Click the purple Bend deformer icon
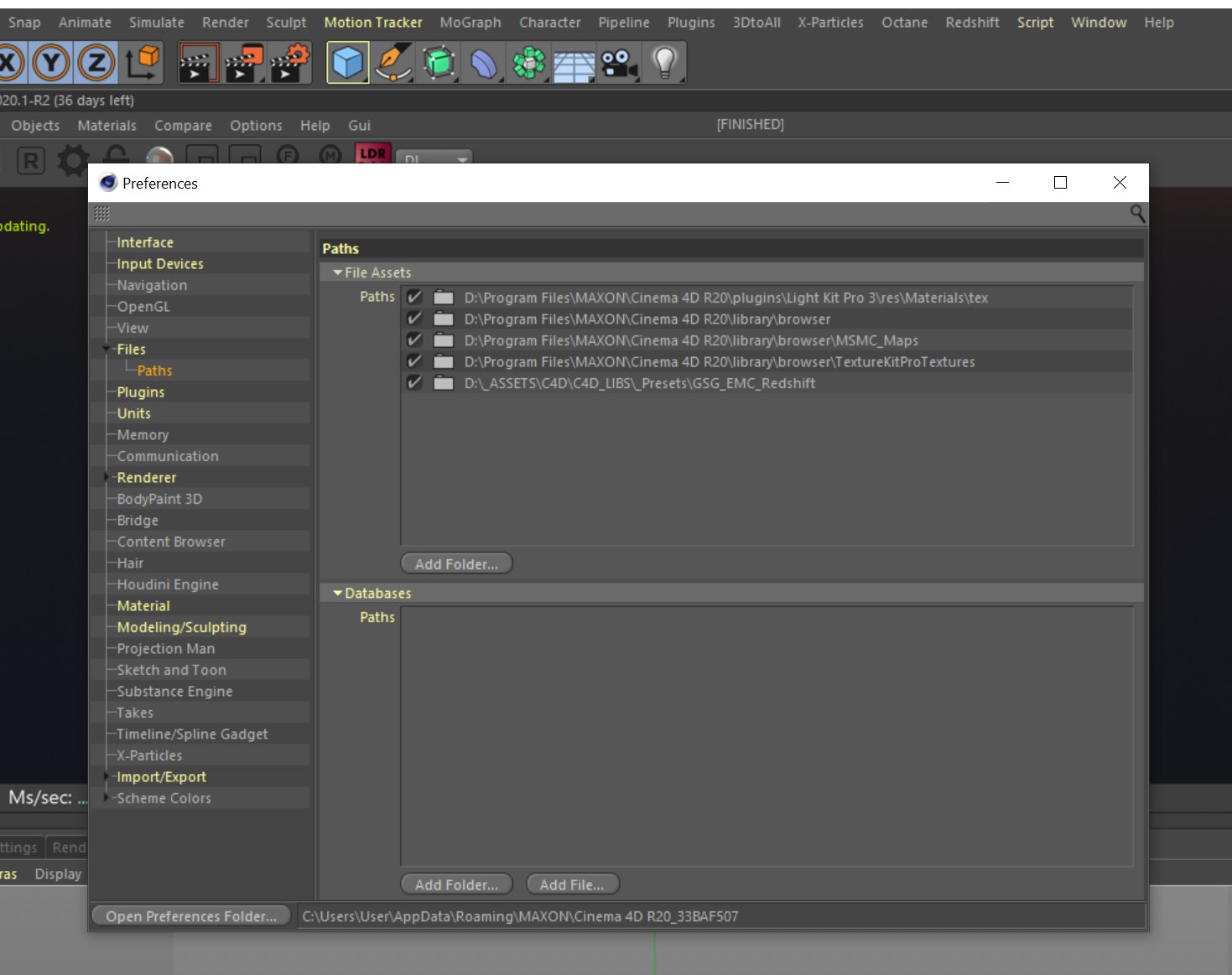1232x975 pixels. [484, 63]
